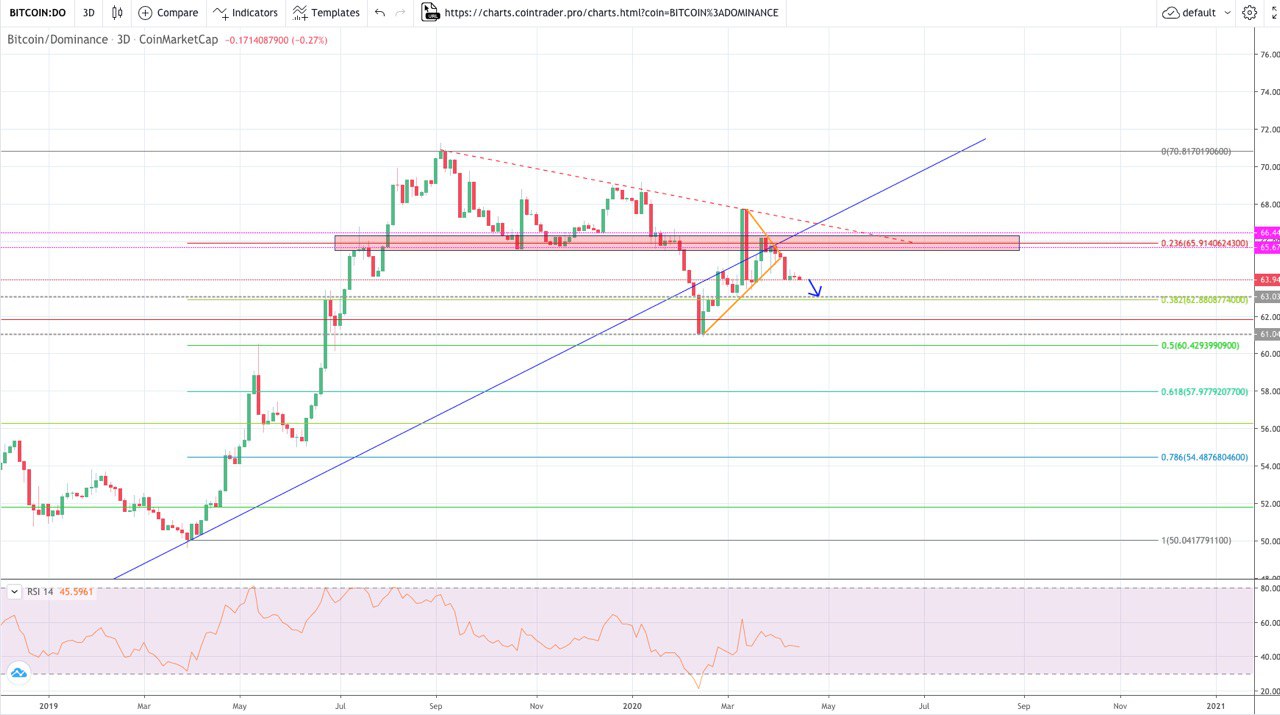Open the Indicators menu
Image resolution: width=1280 pixels, height=715 pixels.
(245, 13)
